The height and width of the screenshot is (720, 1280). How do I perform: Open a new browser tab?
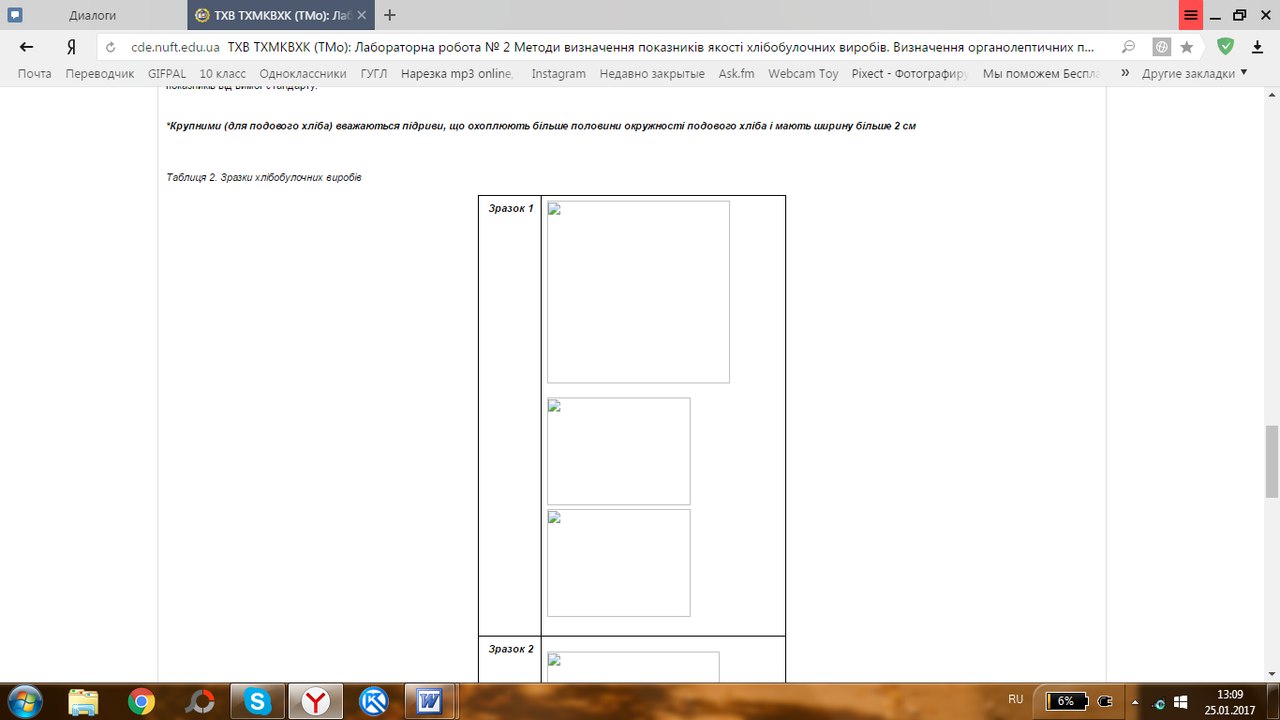(x=390, y=15)
